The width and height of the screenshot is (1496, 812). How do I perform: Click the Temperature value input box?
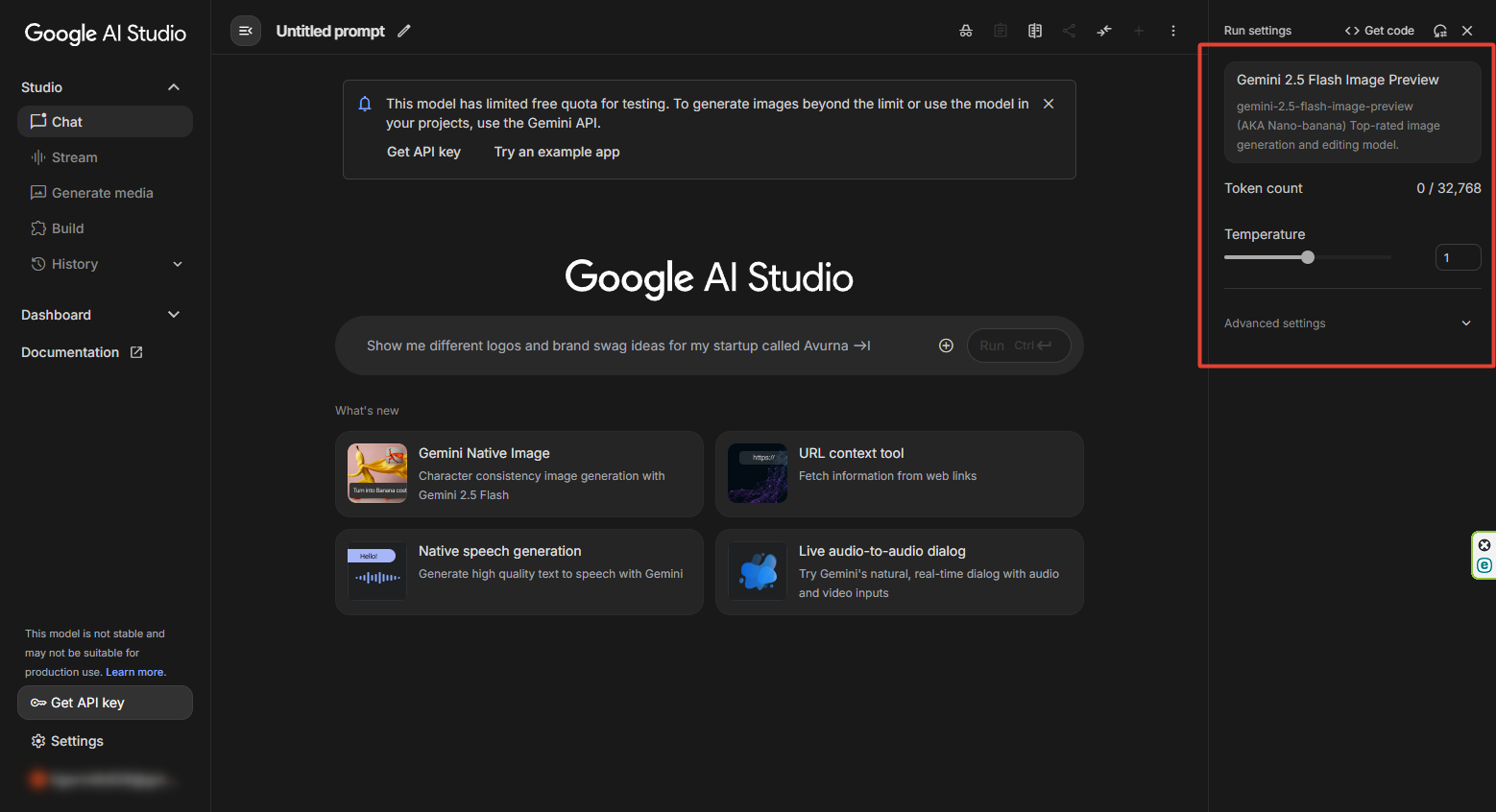pyautogui.click(x=1458, y=257)
